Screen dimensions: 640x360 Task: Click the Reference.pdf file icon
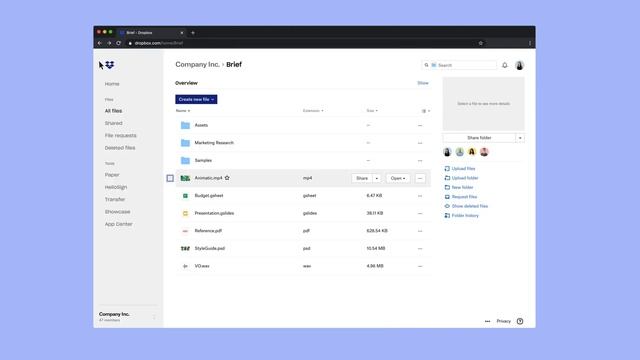tap(185, 231)
